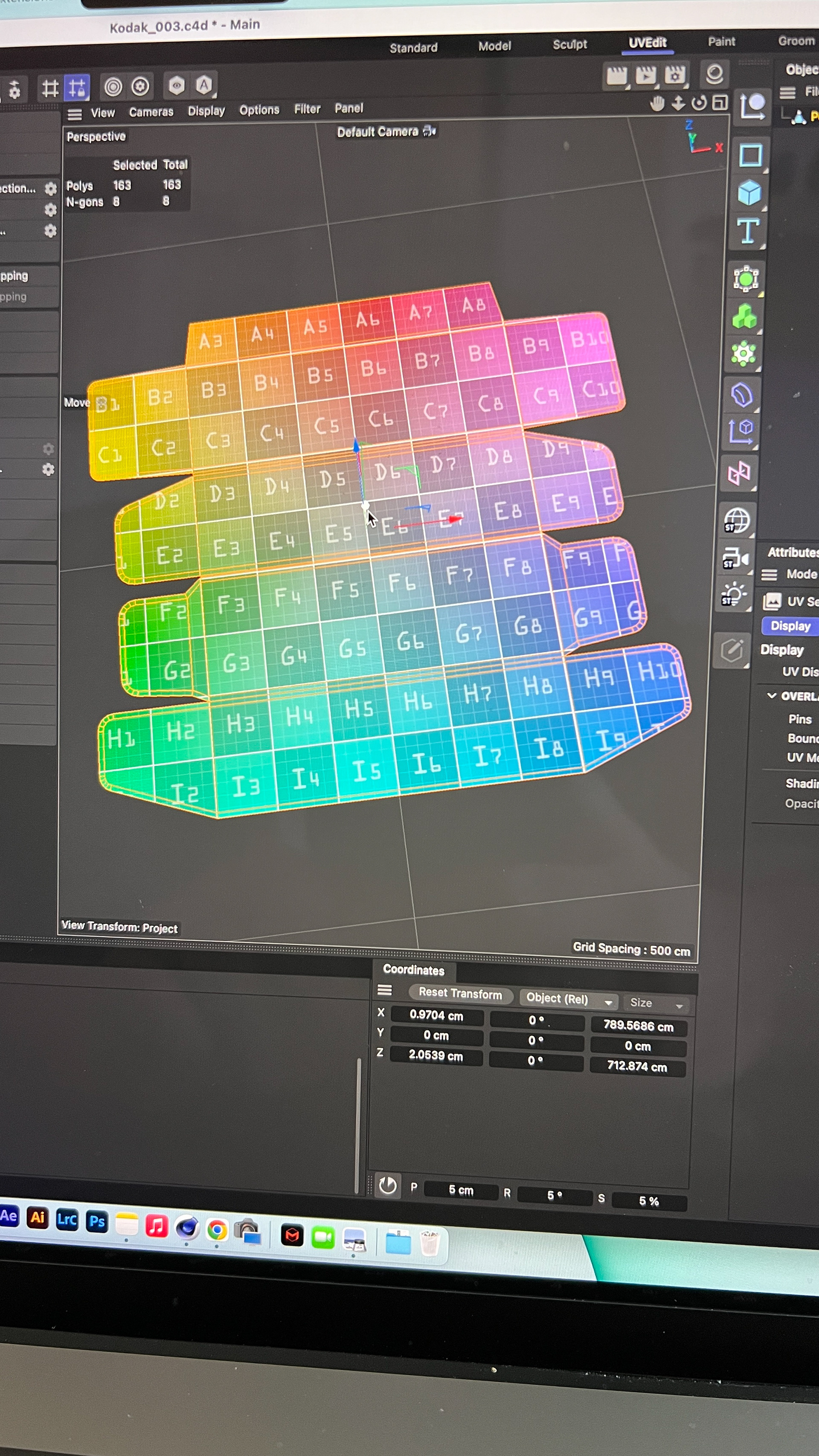Image resolution: width=819 pixels, height=1456 pixels.
Task: Click the viewport pan hand icon
Action: tap(657, 103)
